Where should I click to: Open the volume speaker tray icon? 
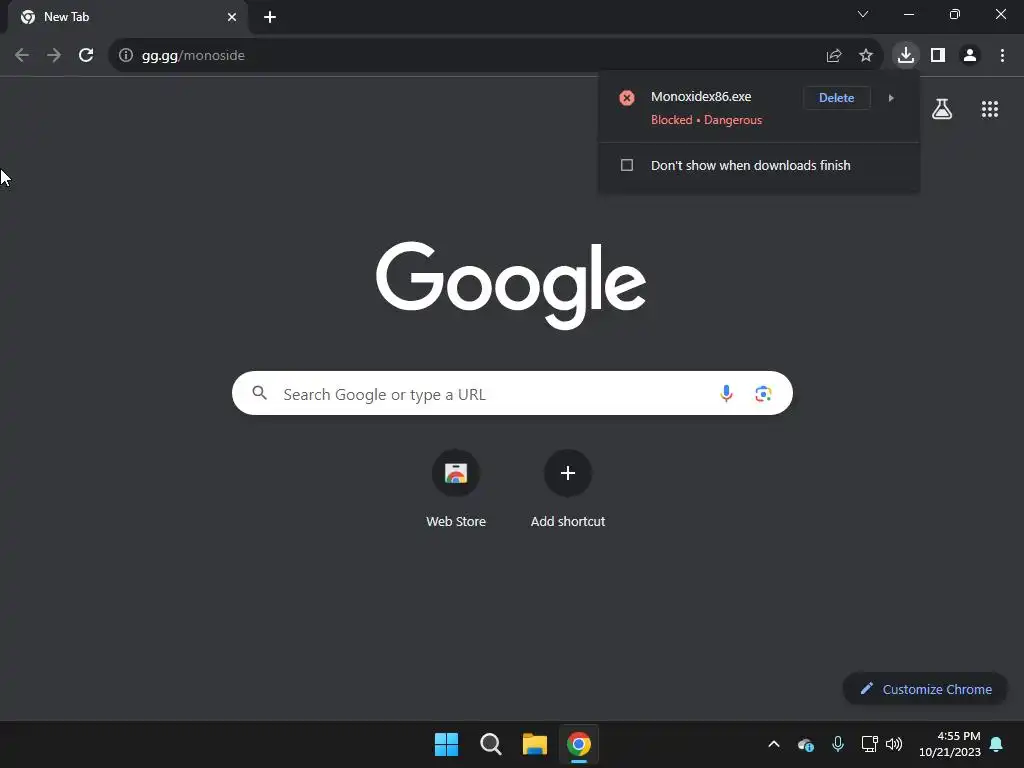tap(894, 744)
